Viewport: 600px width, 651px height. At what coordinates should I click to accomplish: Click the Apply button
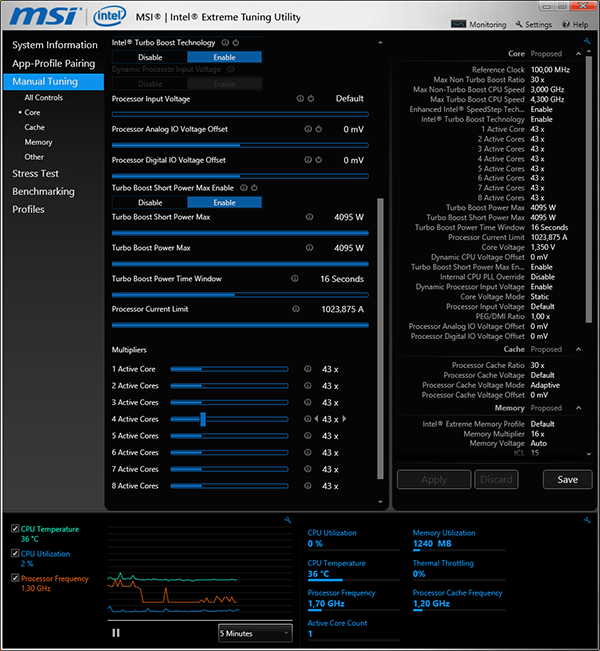coord(434,480)
